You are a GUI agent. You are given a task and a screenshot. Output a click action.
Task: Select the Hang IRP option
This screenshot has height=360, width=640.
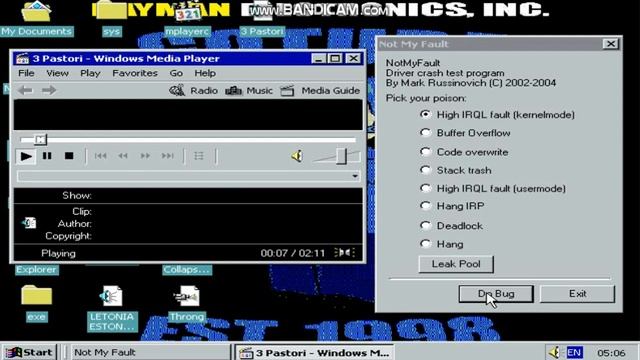[452, 206]
